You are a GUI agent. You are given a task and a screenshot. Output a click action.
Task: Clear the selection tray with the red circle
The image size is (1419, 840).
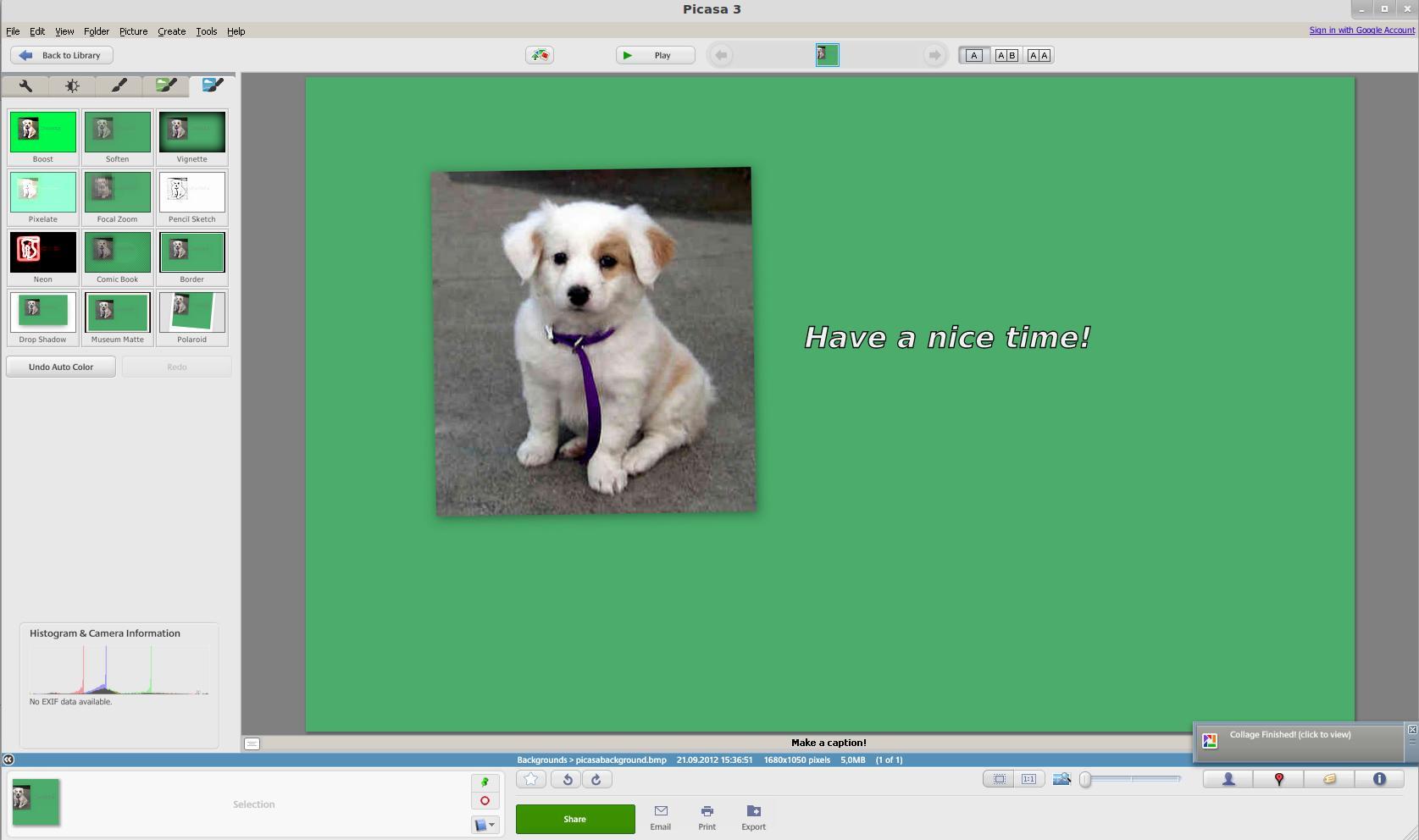pyautogui.click(x=485, y=801)
